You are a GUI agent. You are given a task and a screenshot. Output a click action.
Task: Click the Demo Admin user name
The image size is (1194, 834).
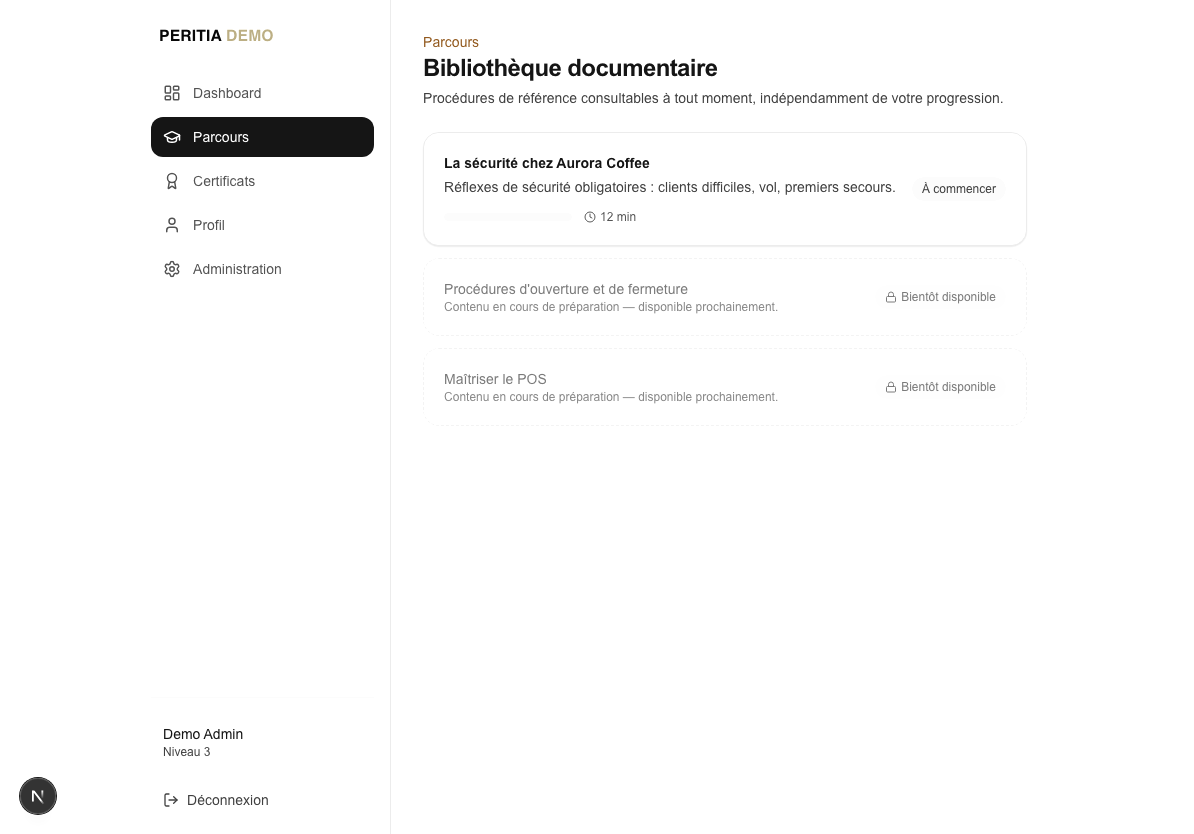203,734
